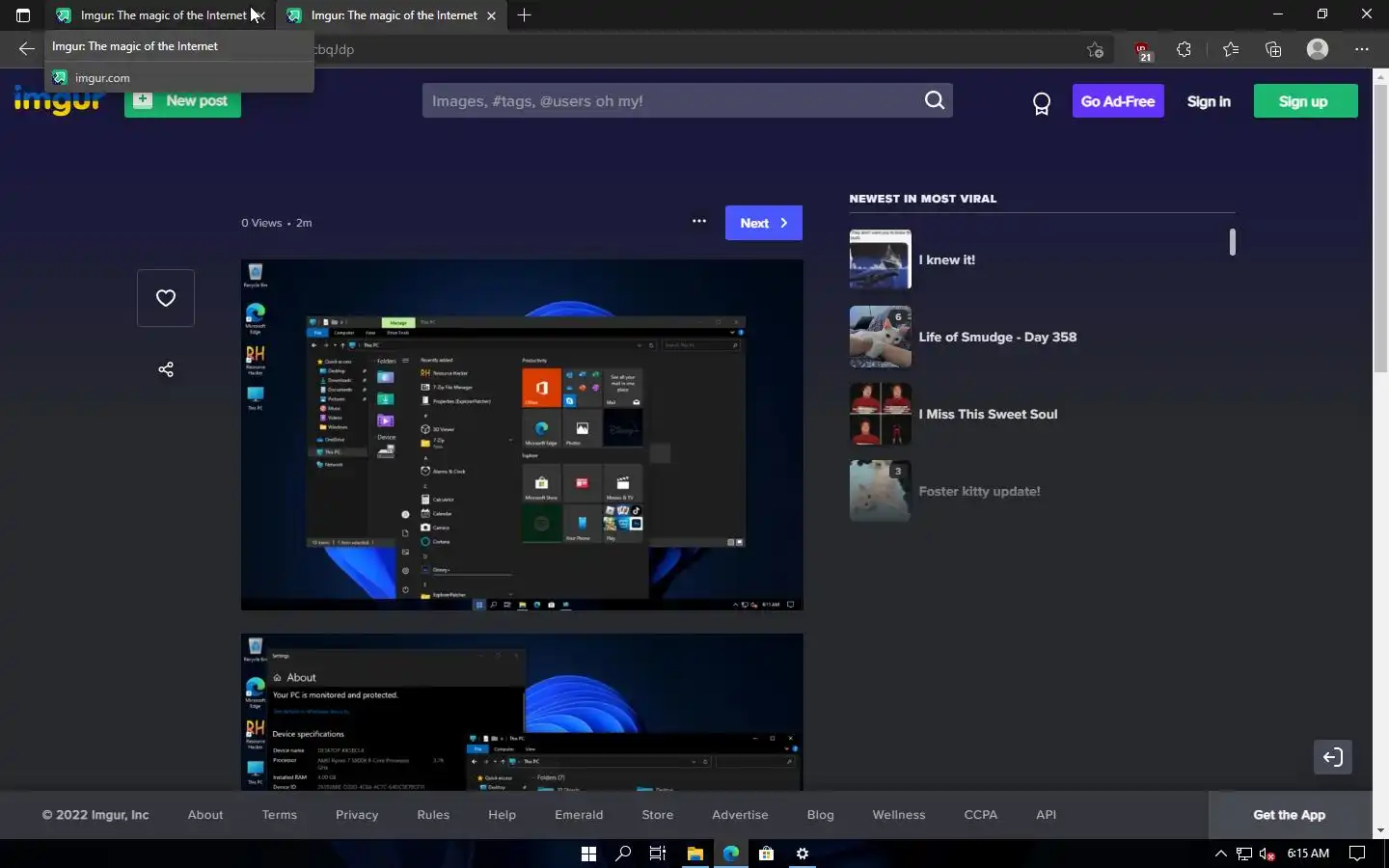The image size is (1389, 868).
Task: Open the Emerald footer link
Action: [x=579, y=815]
